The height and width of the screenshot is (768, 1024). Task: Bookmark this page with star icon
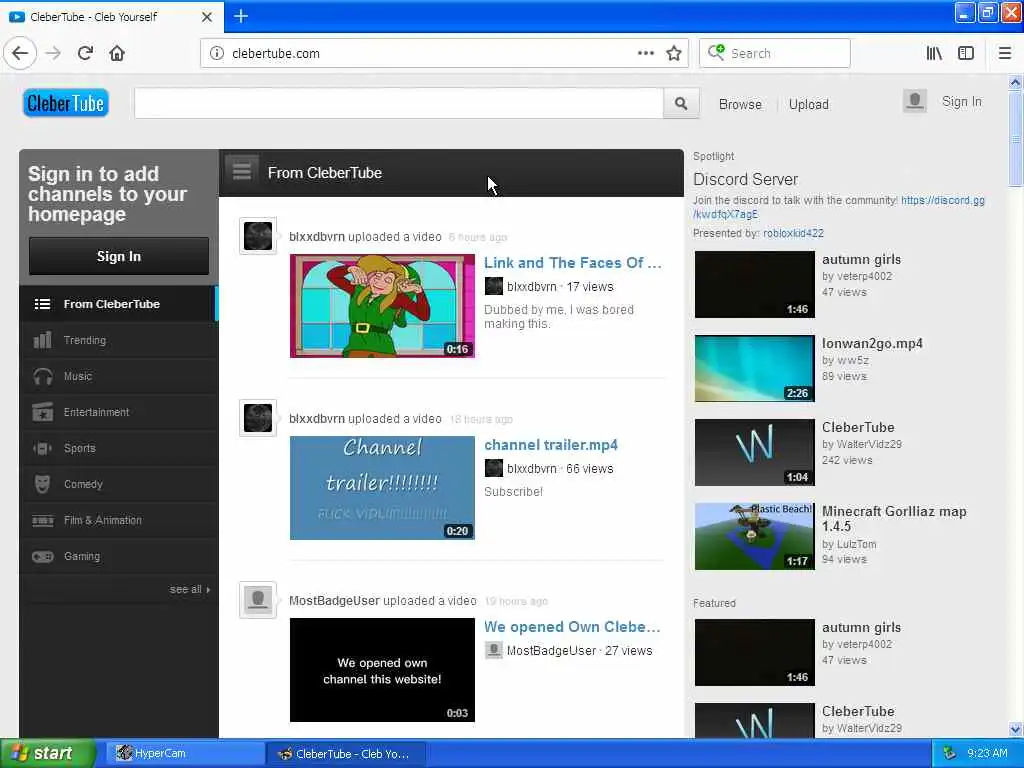(x=674, y=53)
